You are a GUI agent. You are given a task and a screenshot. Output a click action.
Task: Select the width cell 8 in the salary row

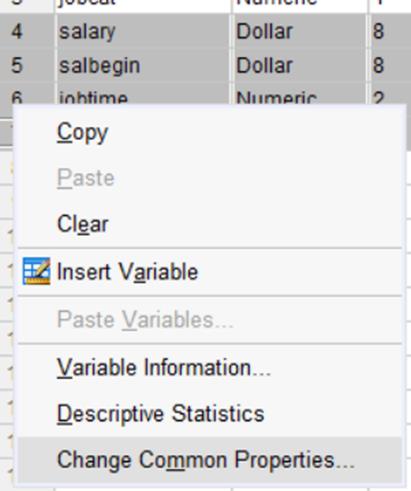tap(390, 32)
